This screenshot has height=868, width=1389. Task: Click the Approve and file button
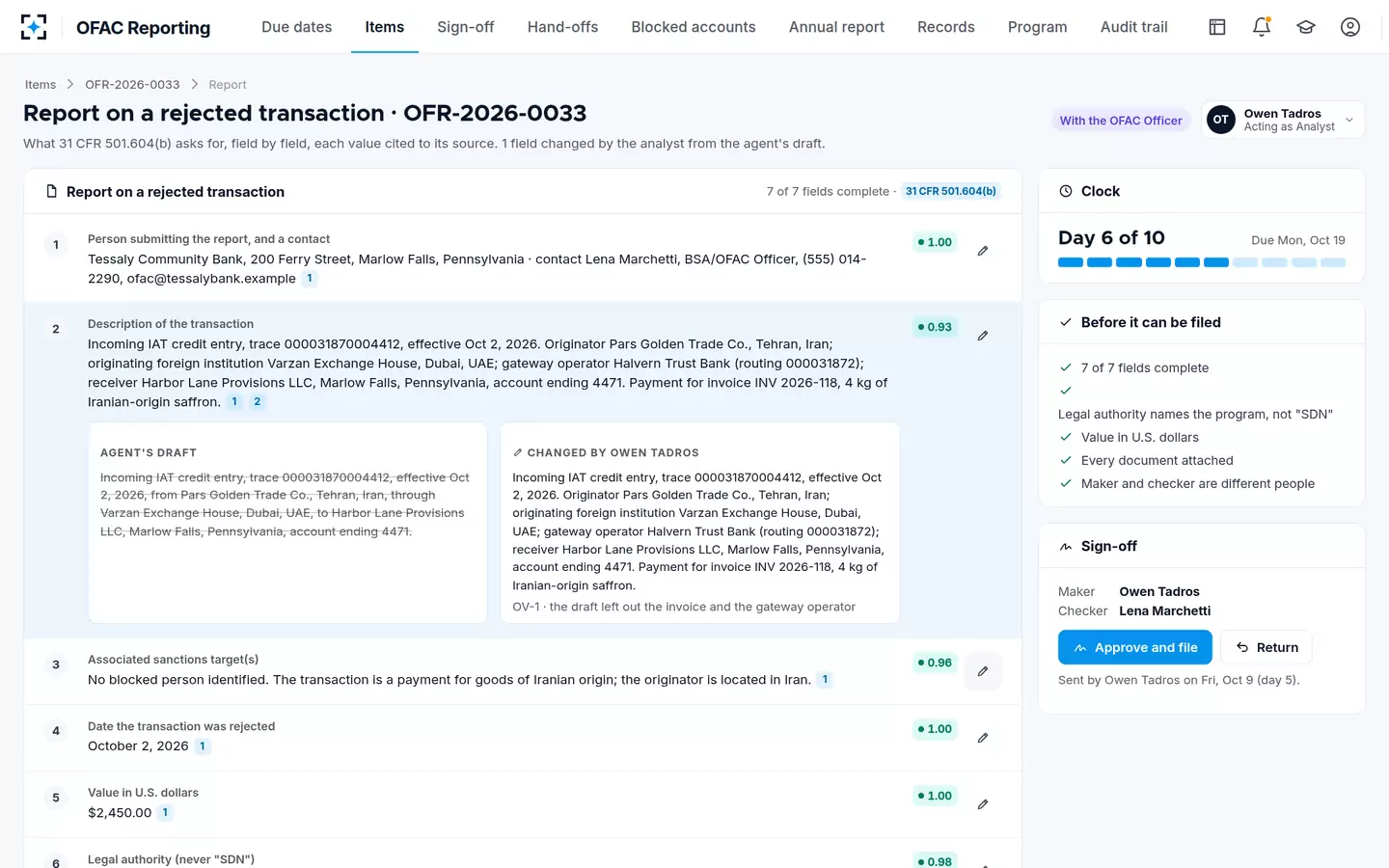[x=1135, y=647]
